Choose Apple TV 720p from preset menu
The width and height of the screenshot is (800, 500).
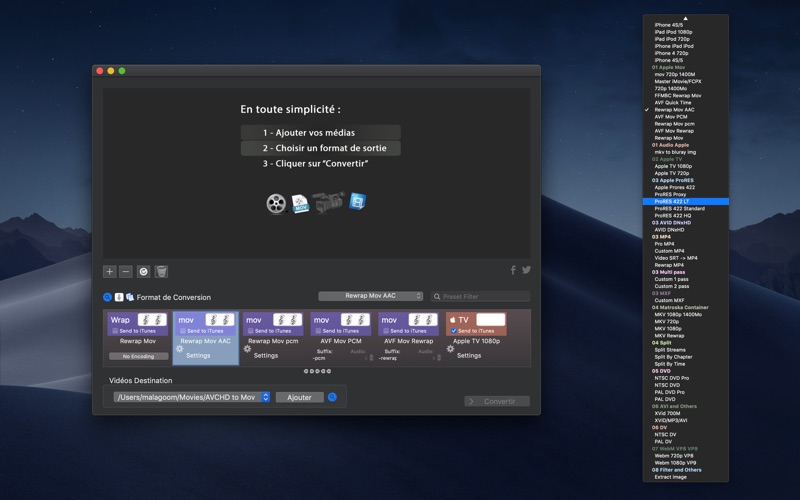685,173
